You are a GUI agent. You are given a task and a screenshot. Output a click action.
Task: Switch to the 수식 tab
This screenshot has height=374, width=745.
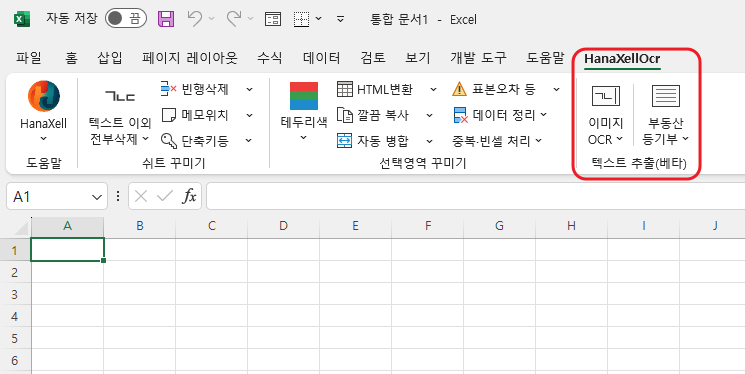269,58
